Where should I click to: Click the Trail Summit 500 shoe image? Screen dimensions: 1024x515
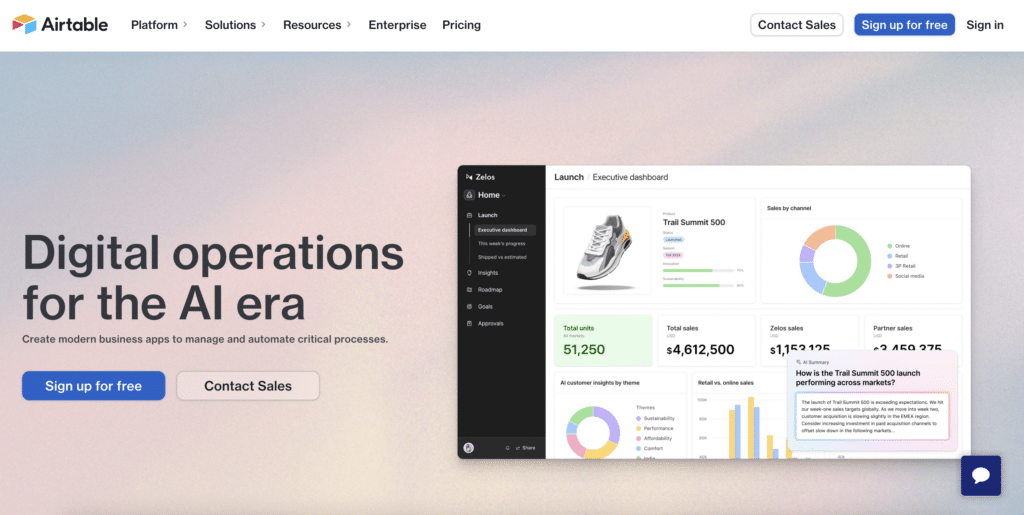tap(606, 251)
